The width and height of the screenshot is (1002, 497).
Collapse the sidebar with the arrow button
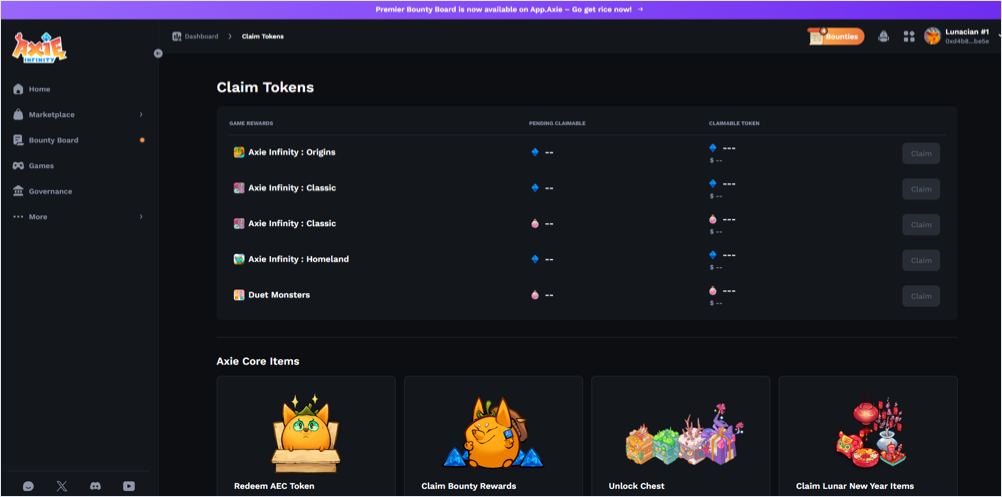[158, 54]
